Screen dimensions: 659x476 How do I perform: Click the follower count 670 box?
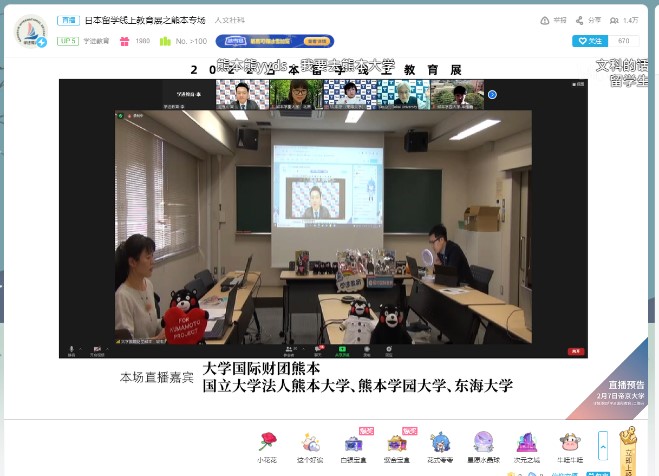(624, 41)
